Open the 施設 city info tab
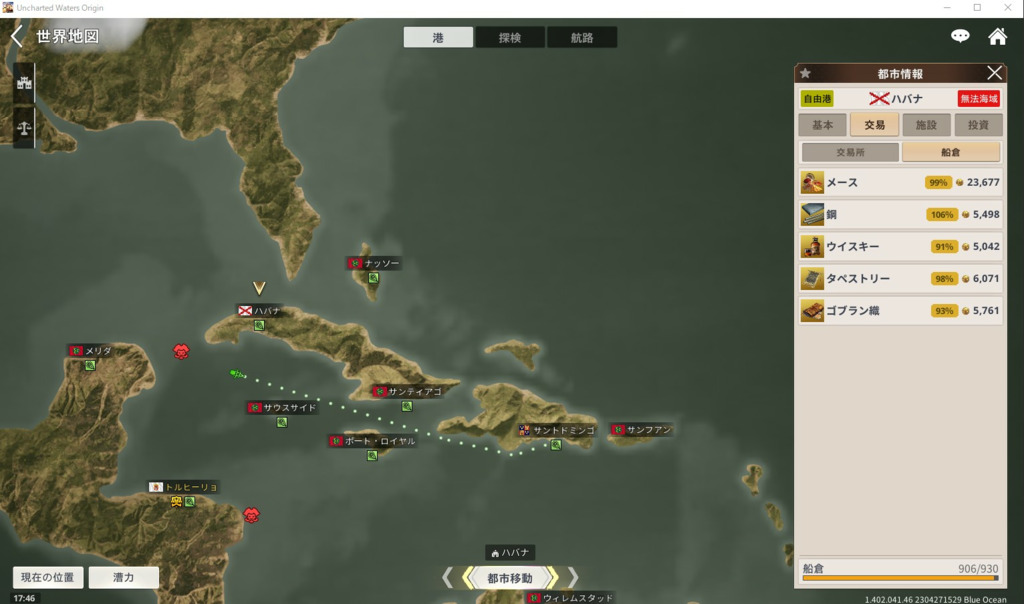Viewport: 1024px width, 604px height. tap(926, 125)
